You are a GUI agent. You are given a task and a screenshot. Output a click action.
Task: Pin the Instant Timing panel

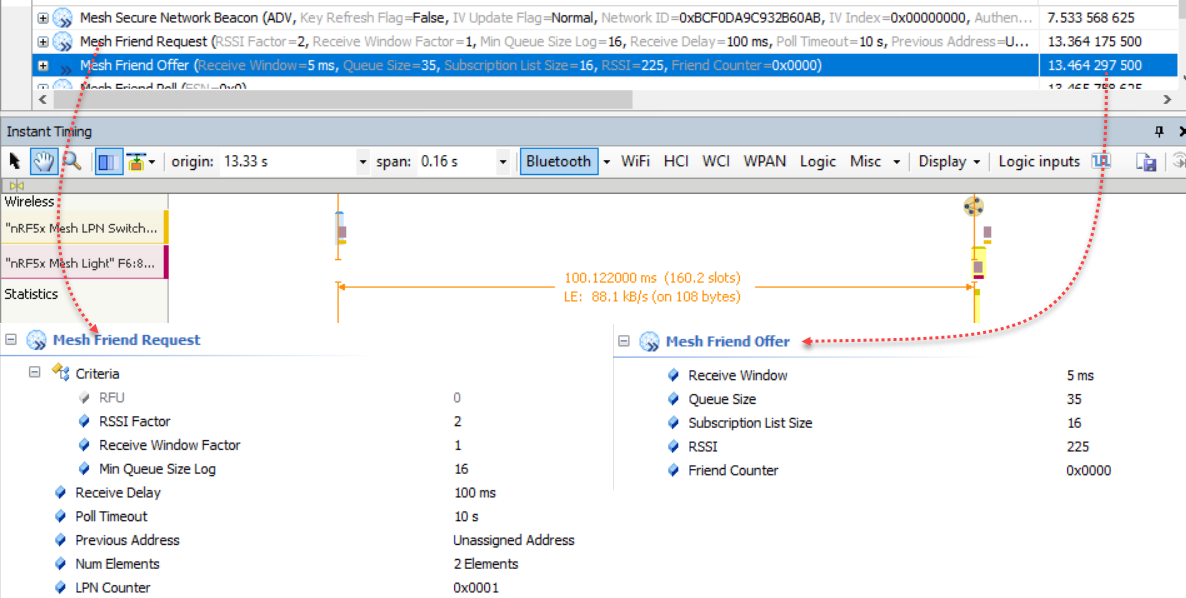coord(1159,132)
